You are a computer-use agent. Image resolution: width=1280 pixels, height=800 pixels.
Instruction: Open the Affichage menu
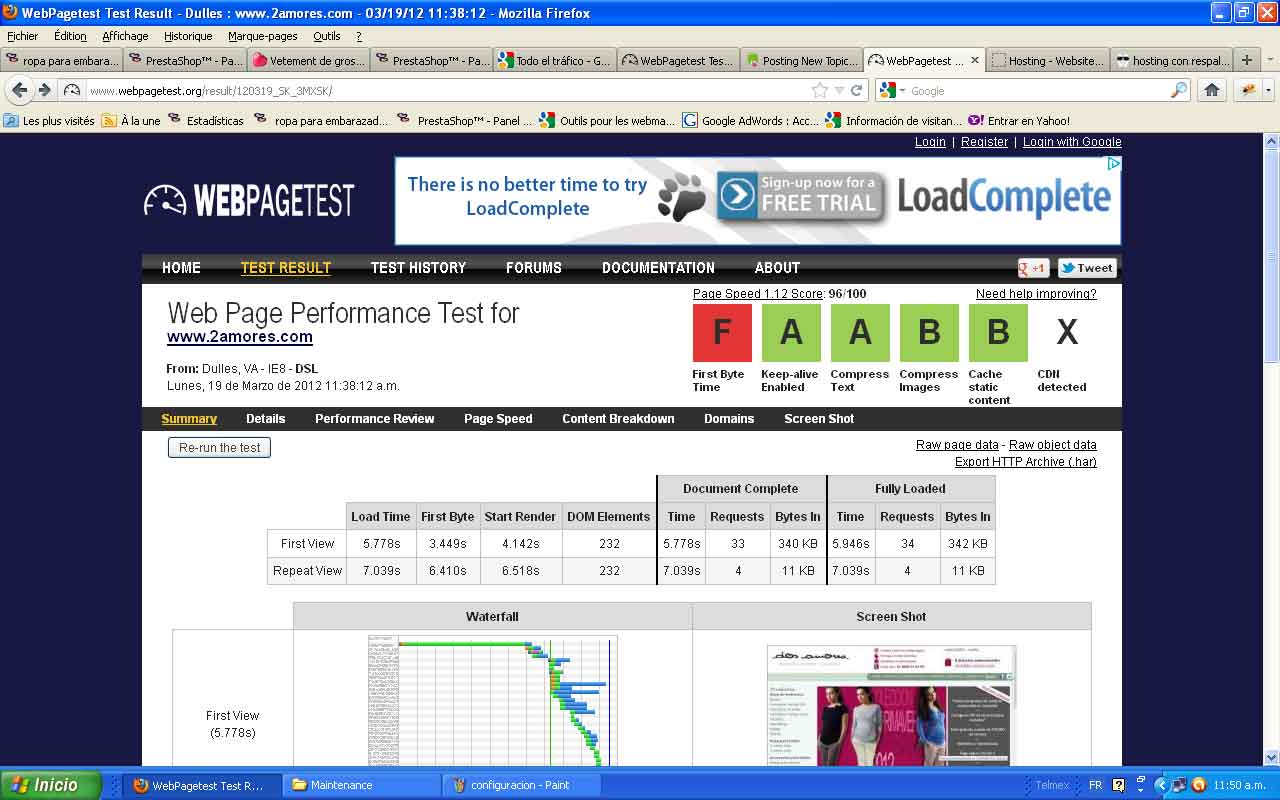125,36
